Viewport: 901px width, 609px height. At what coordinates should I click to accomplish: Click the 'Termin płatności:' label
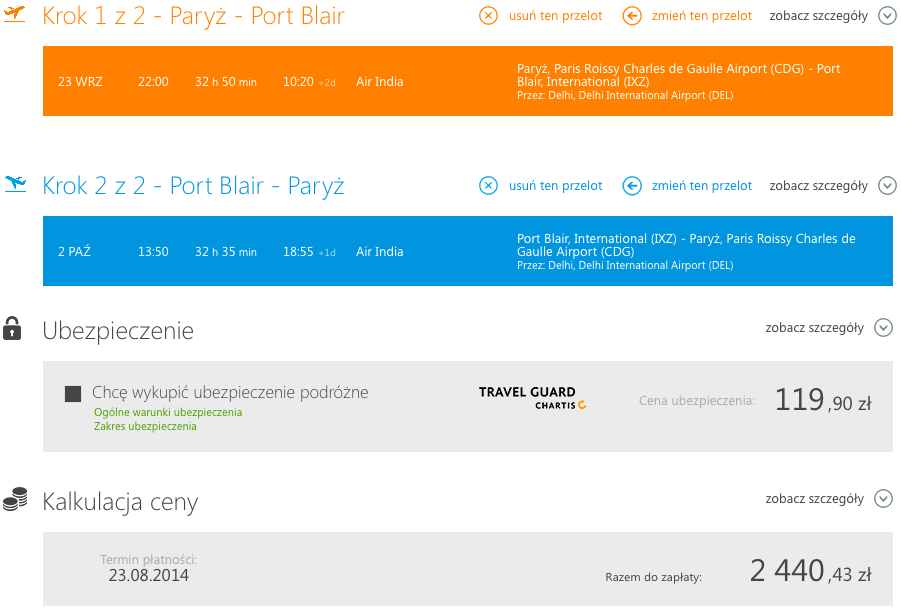(148, 560)
